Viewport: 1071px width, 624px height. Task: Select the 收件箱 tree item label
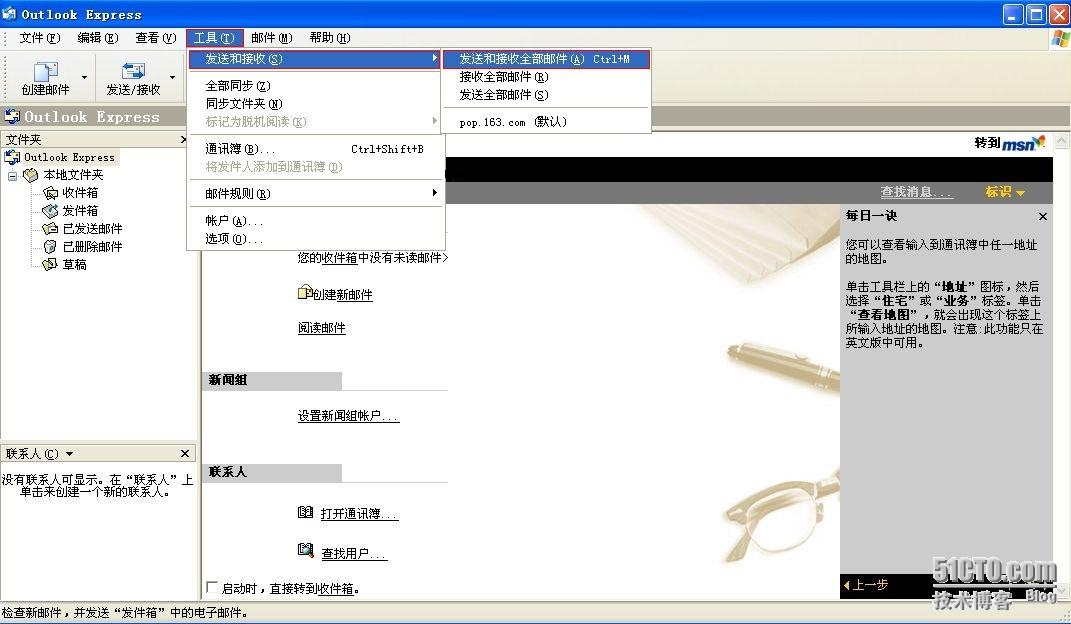80,193
